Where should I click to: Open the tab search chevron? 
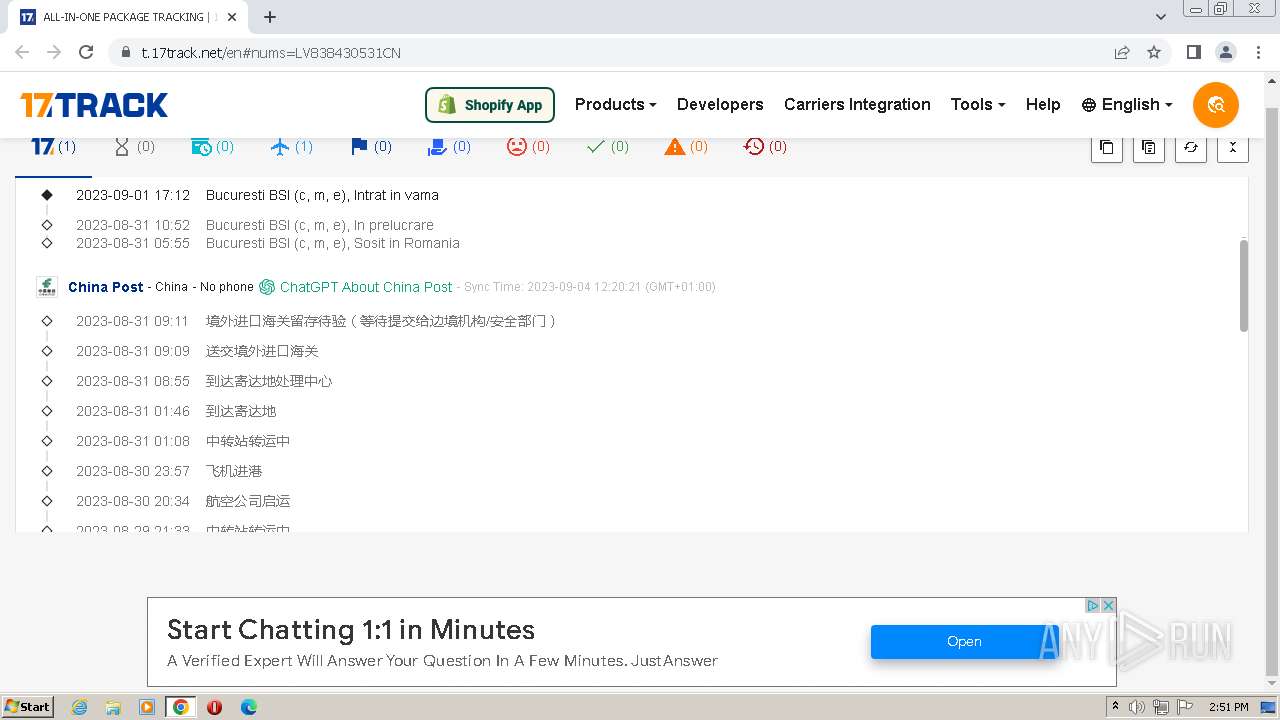pos(1161,17)
